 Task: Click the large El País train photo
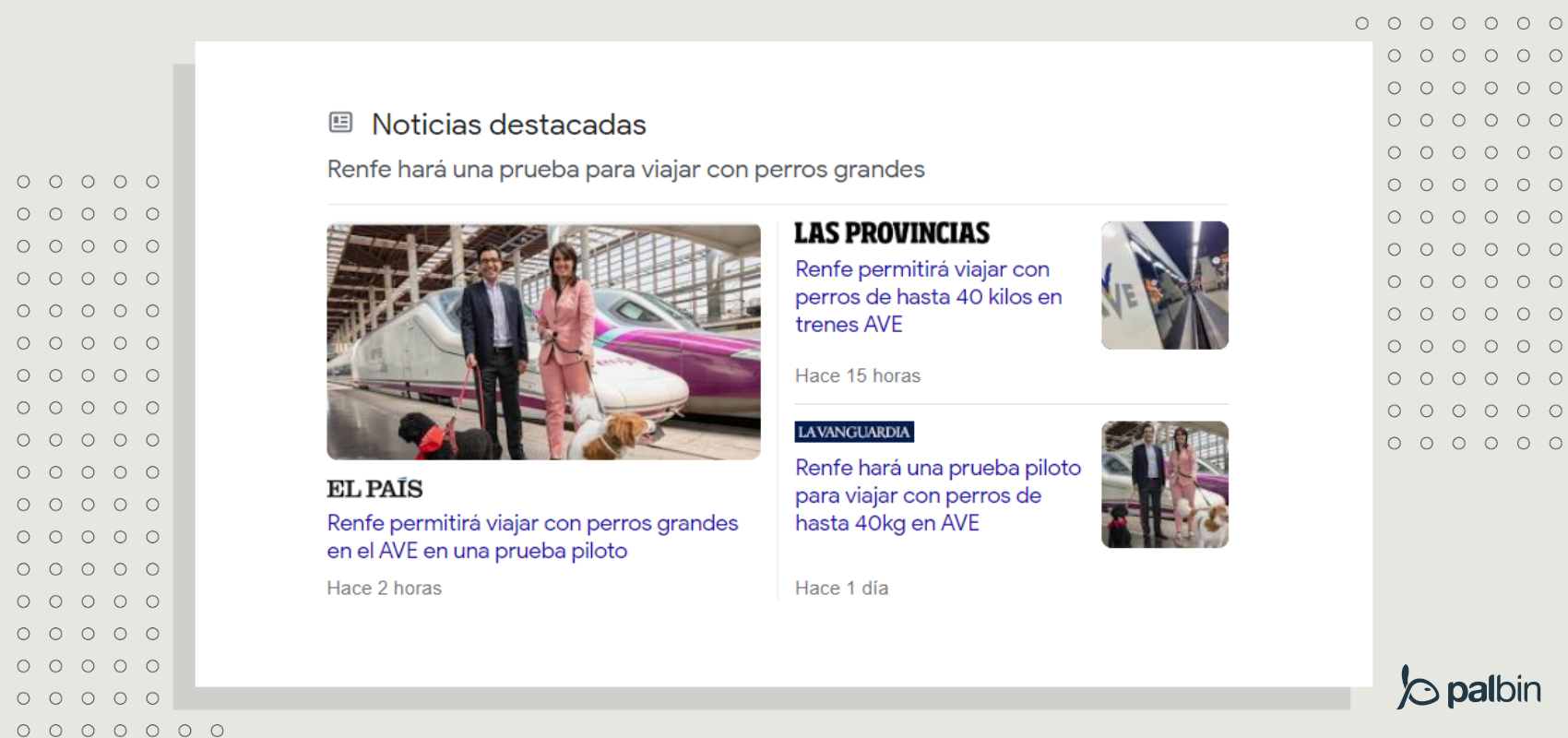[x=543, y=341]
